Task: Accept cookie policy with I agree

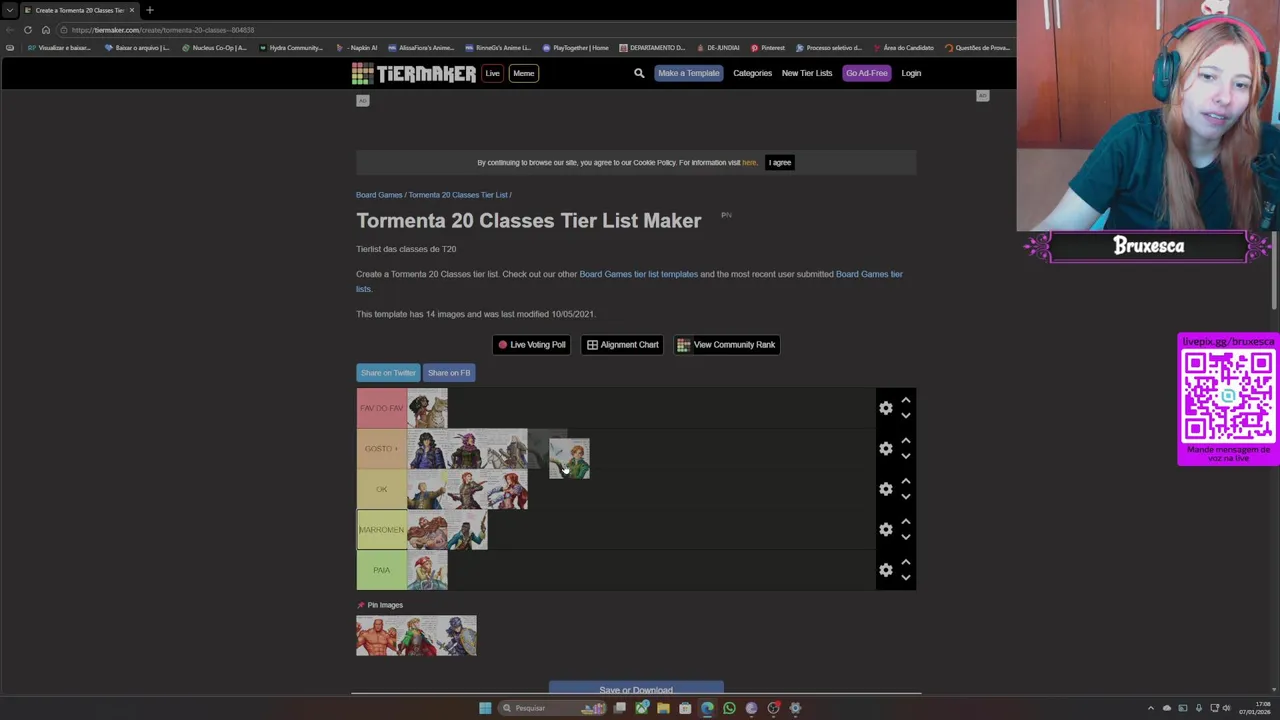Action: pyautogui.click(x=780, y=162)
